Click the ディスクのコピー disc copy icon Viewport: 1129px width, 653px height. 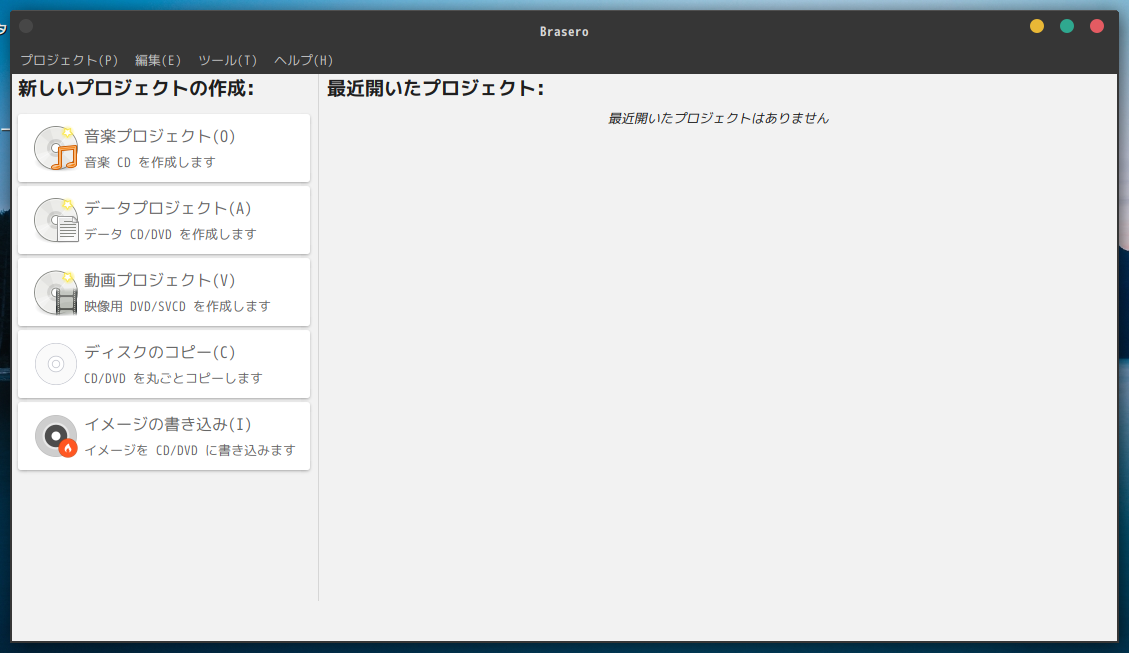click(x=55, y=363)
